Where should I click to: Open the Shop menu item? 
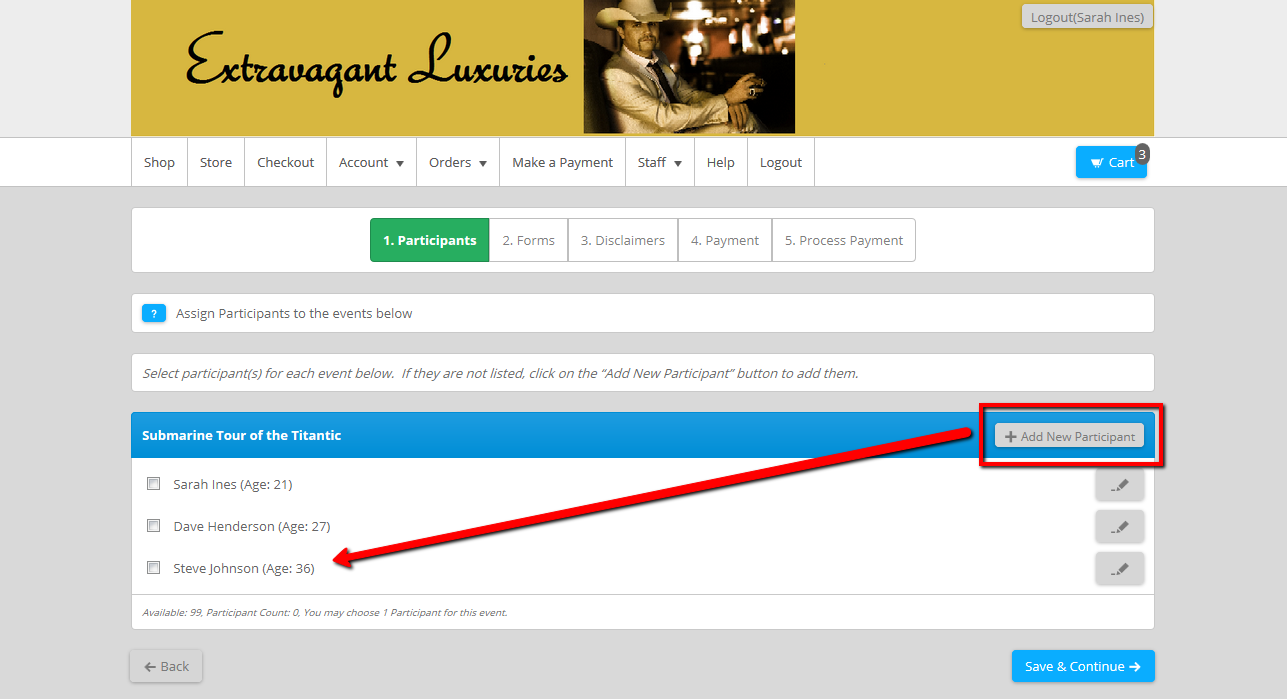[x=159, y=162]
